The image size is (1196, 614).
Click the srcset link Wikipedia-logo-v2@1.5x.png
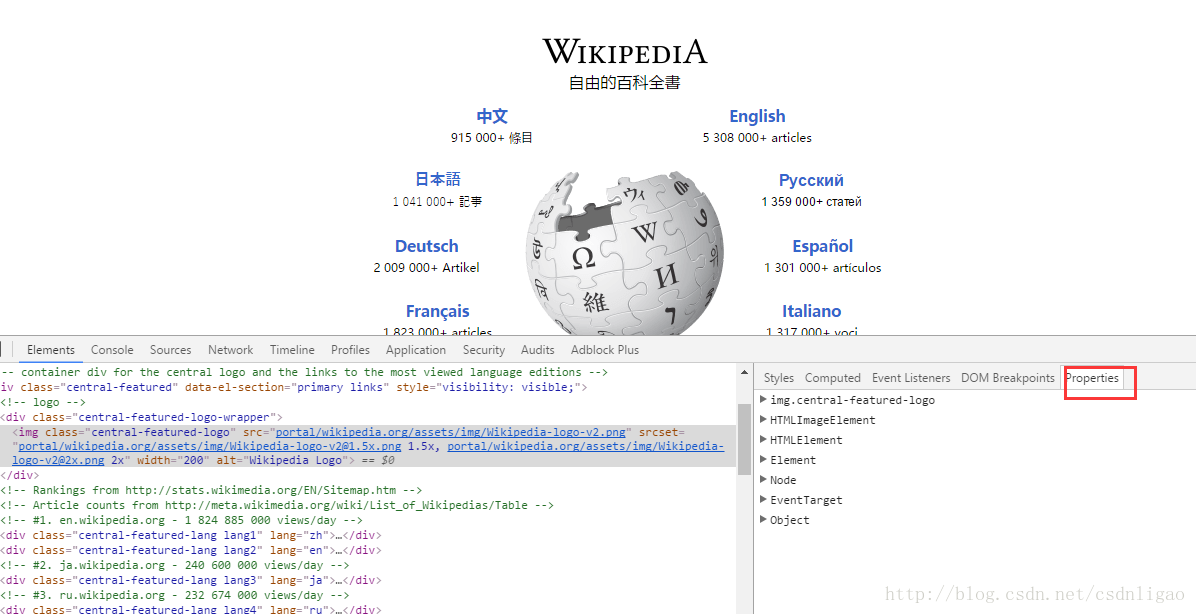(x=210, y=446)
